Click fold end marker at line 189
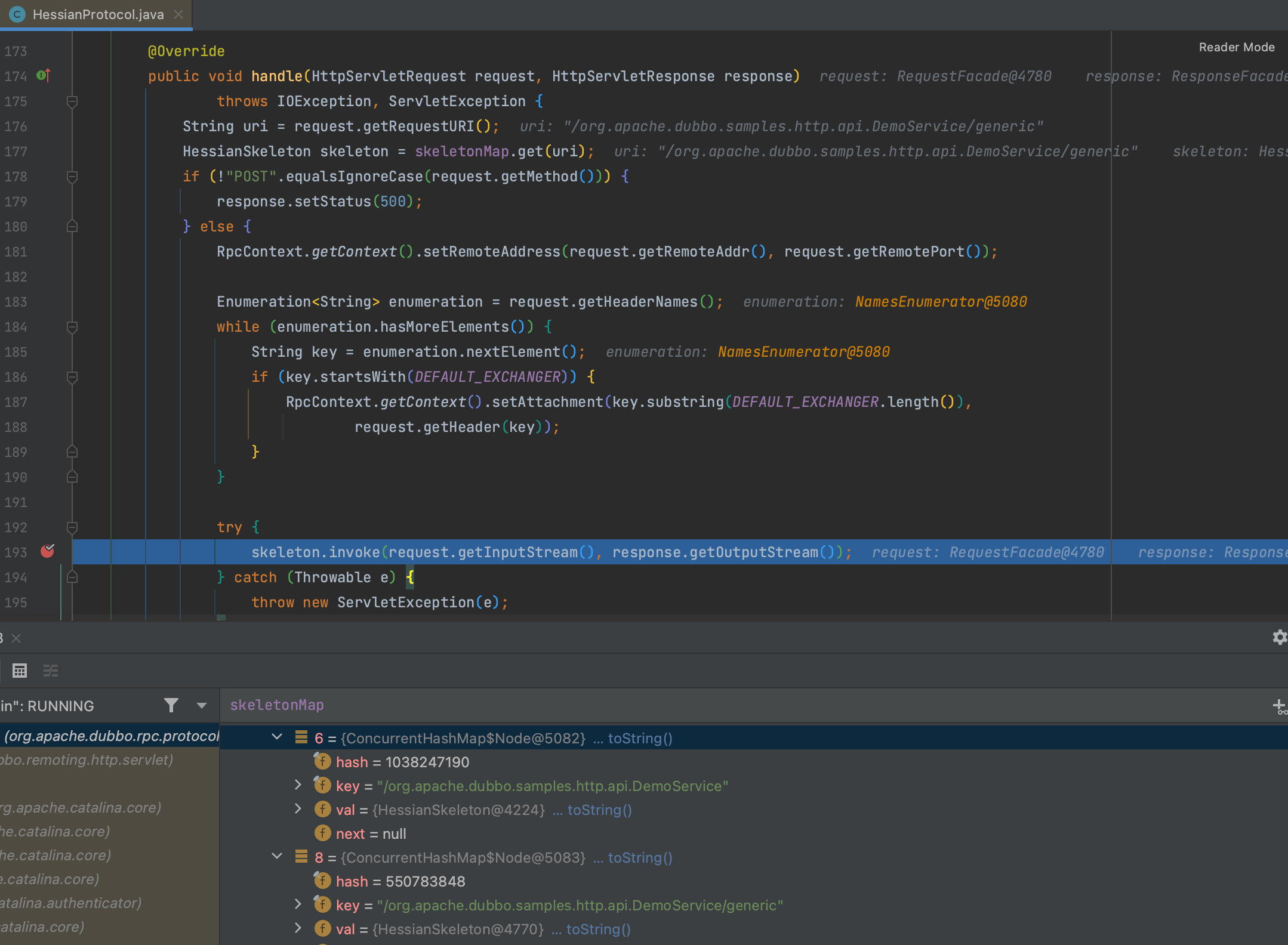This screenshot has width=1288, height=945. [72, 452]
